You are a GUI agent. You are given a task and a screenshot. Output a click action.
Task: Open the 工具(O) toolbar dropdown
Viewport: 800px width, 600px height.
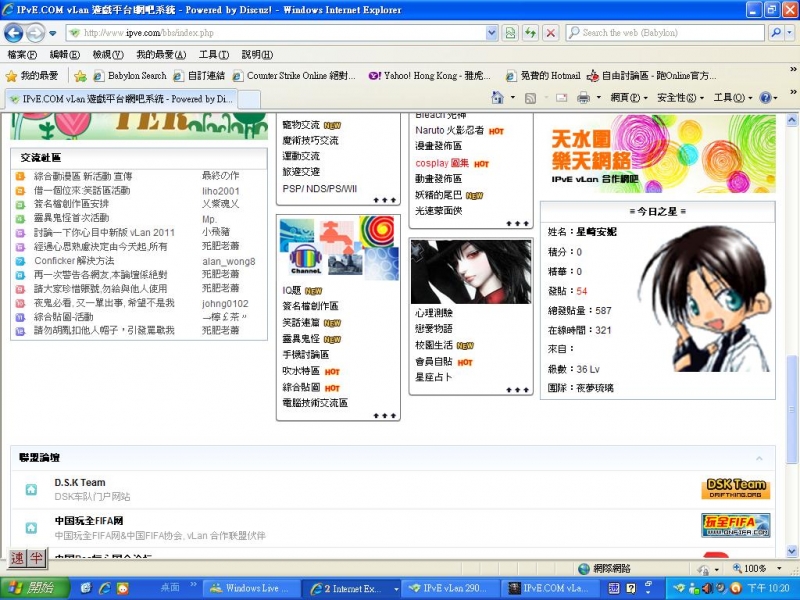pyautogui.click(x=733, y=98)
